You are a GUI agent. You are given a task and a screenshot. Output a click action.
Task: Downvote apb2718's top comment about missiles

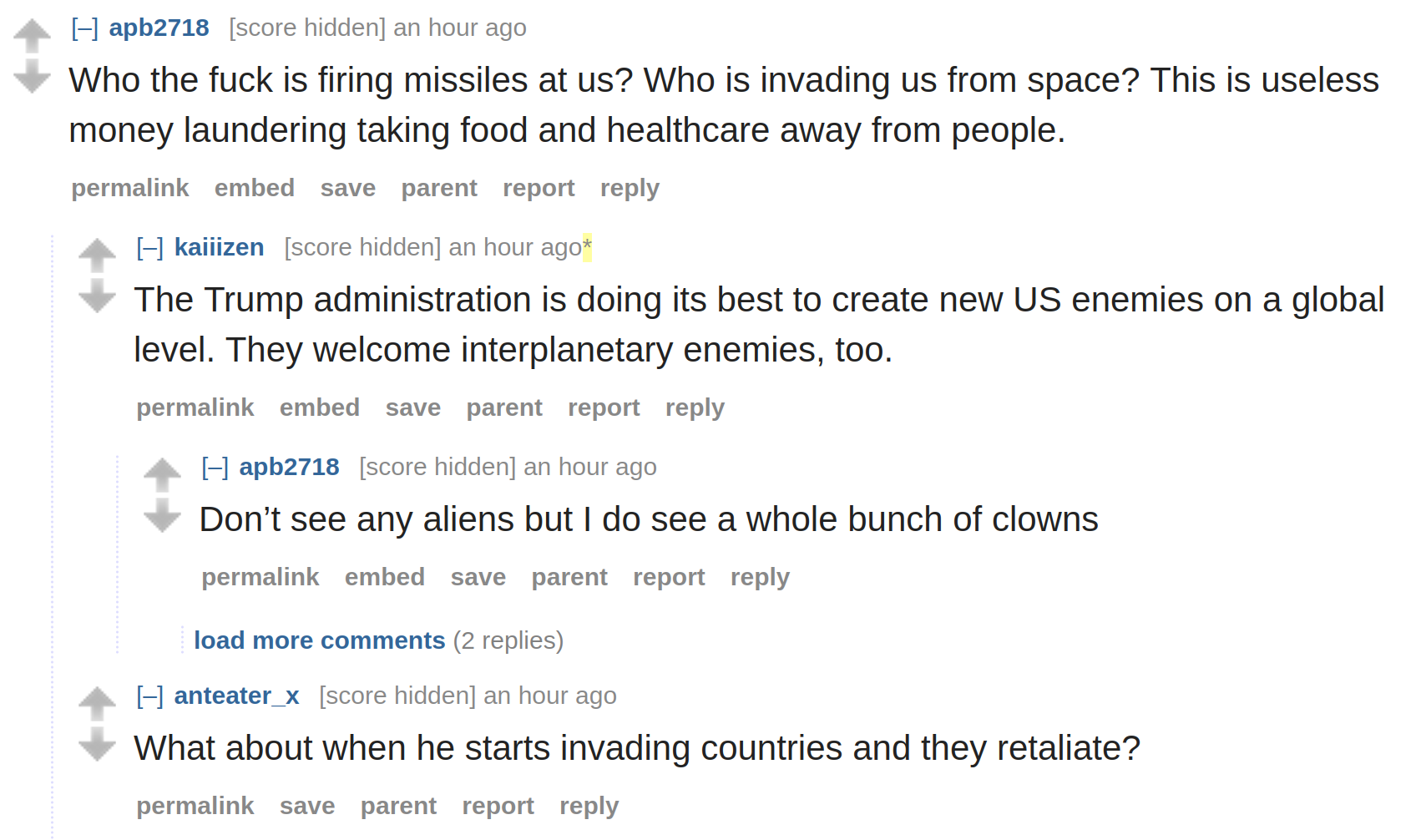pos(32,76)
